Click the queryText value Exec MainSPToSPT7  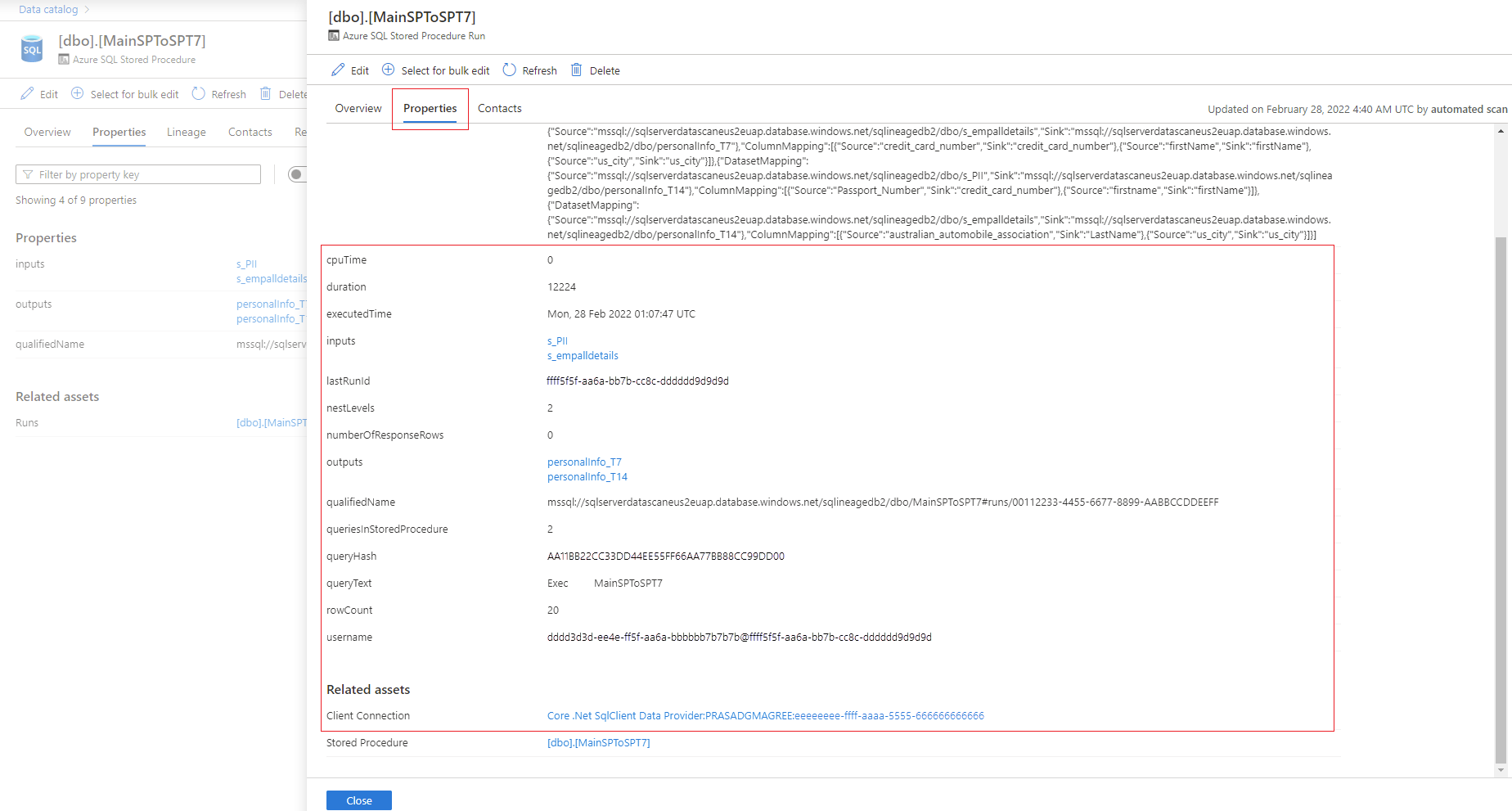[605, 583]
